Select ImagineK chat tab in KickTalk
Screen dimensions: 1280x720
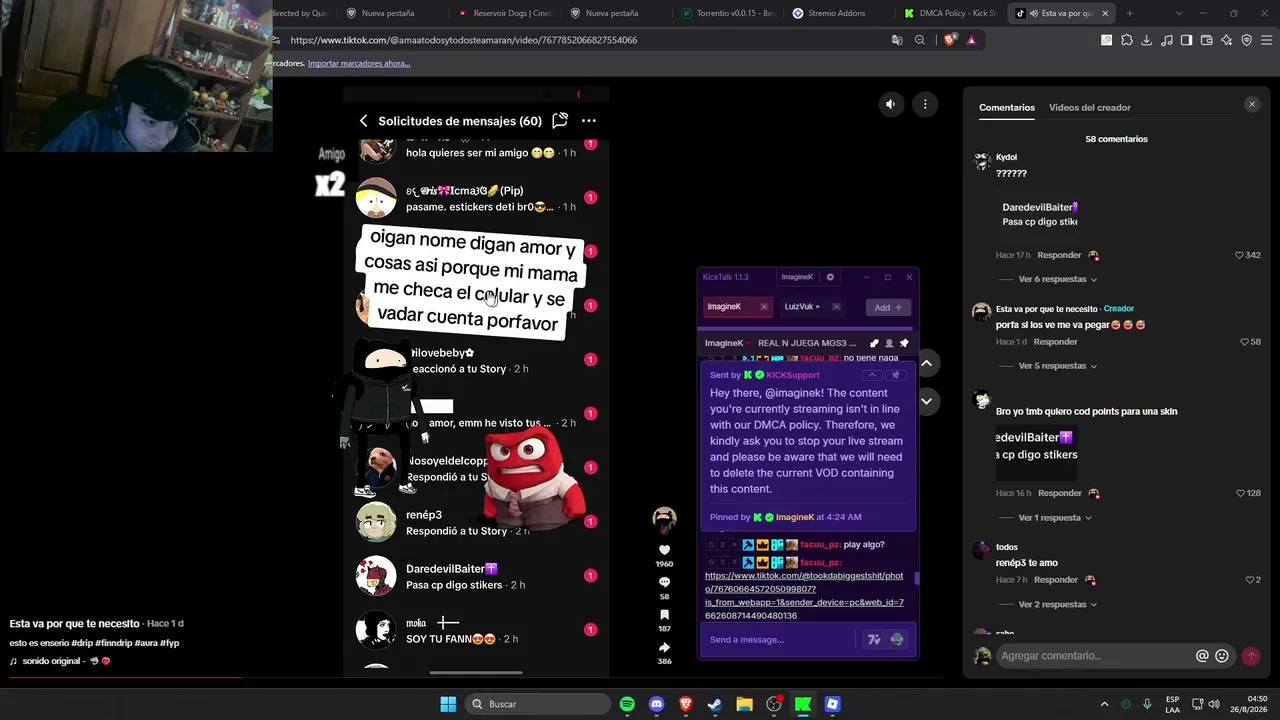click(x=725, y=307)
